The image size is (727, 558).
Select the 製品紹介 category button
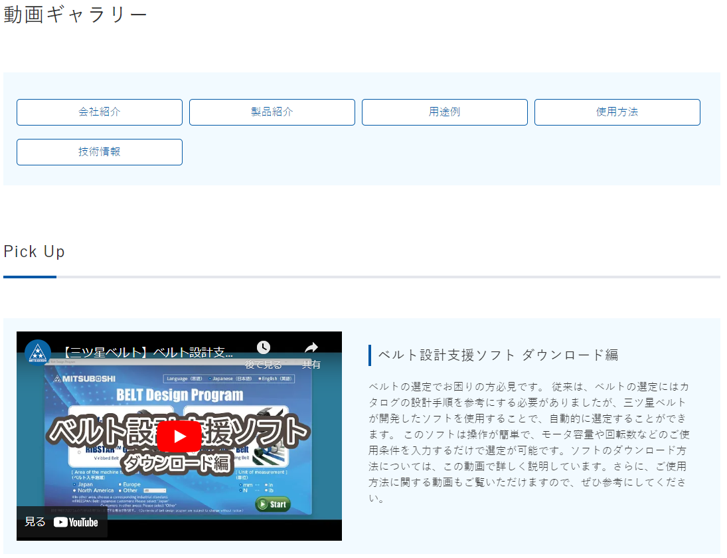[272, 112]
